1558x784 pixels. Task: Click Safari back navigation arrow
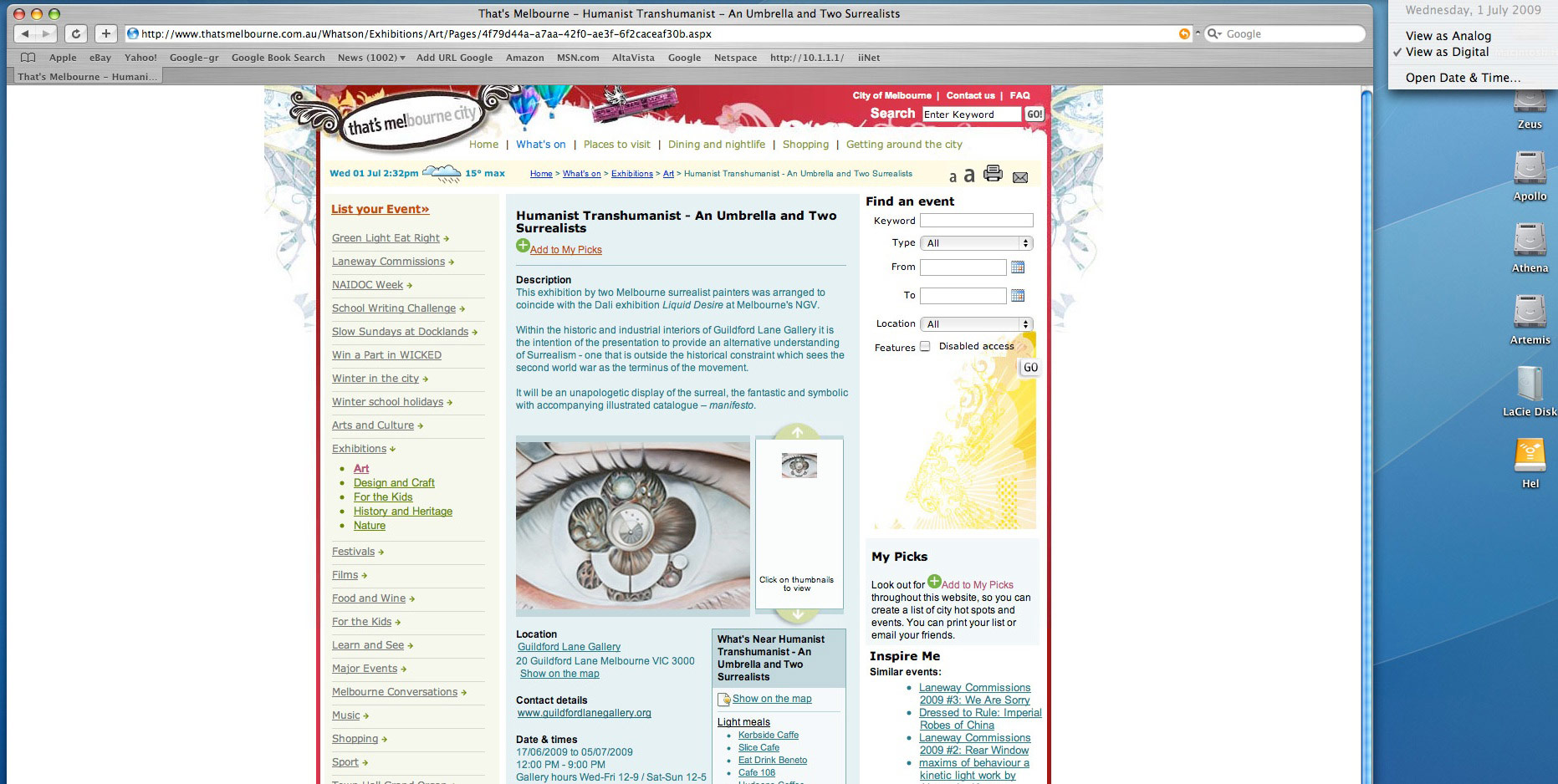[25, 33]
